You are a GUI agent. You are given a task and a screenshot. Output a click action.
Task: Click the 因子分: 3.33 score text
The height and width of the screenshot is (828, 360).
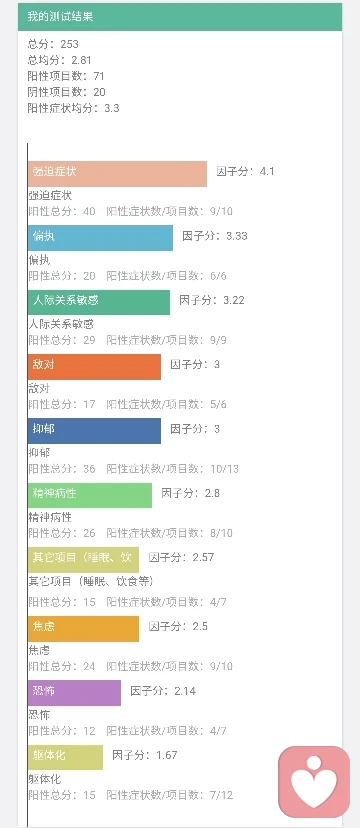point(215,236)
